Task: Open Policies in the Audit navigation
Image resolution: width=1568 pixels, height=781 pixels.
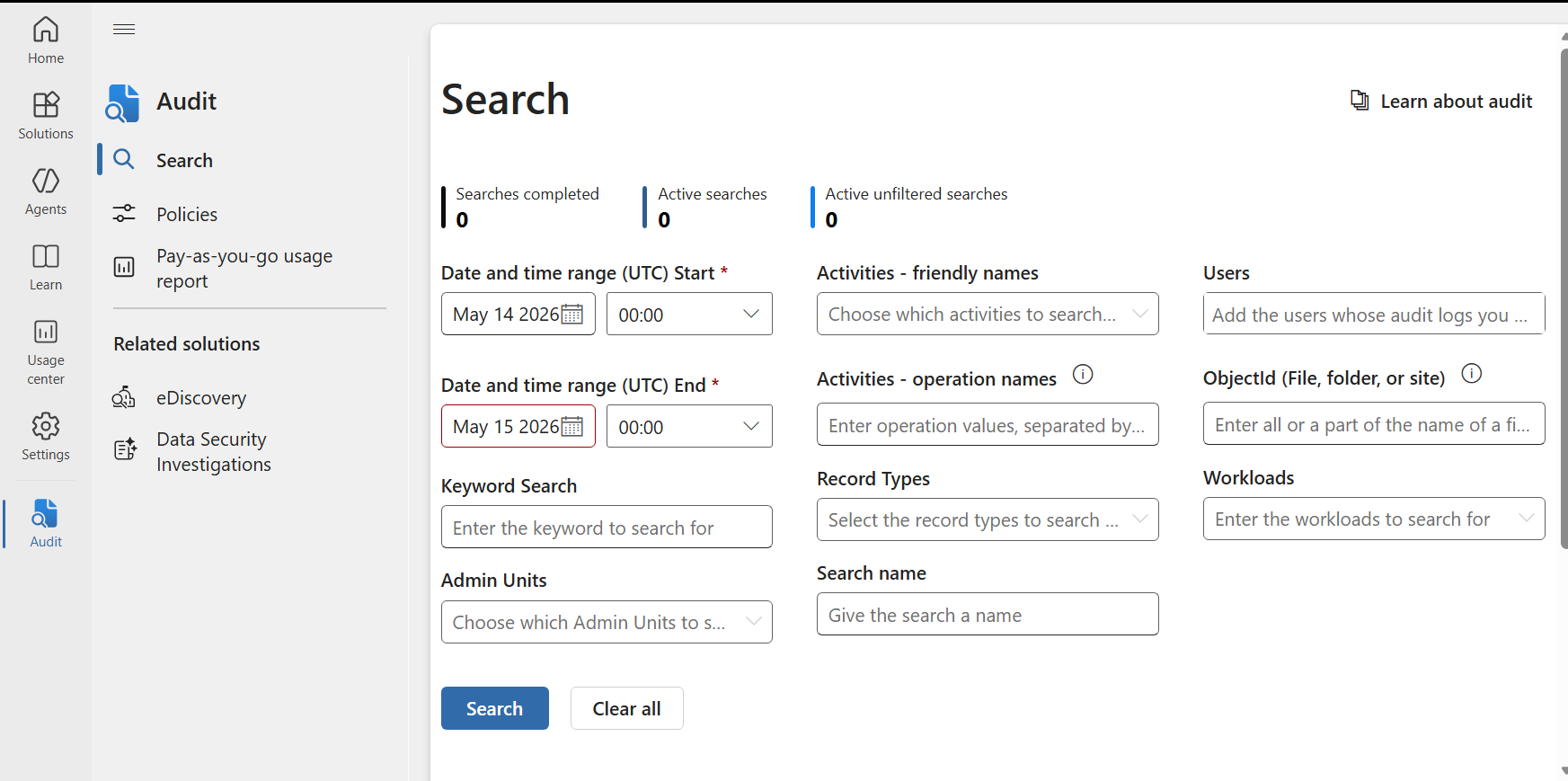Action: [x=187, y=214]
